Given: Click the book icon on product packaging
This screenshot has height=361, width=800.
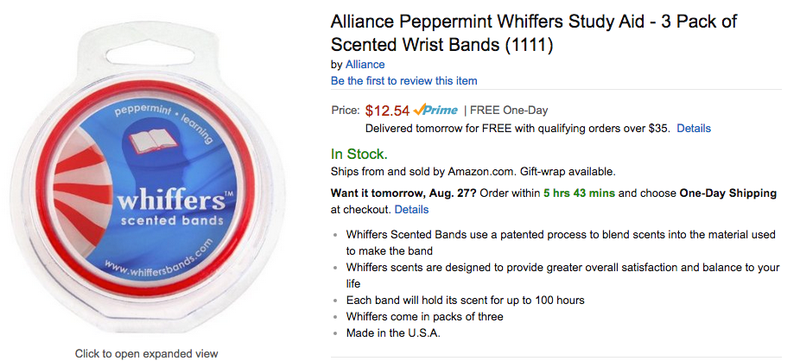Looking at the screenshot, I should 151,142.
